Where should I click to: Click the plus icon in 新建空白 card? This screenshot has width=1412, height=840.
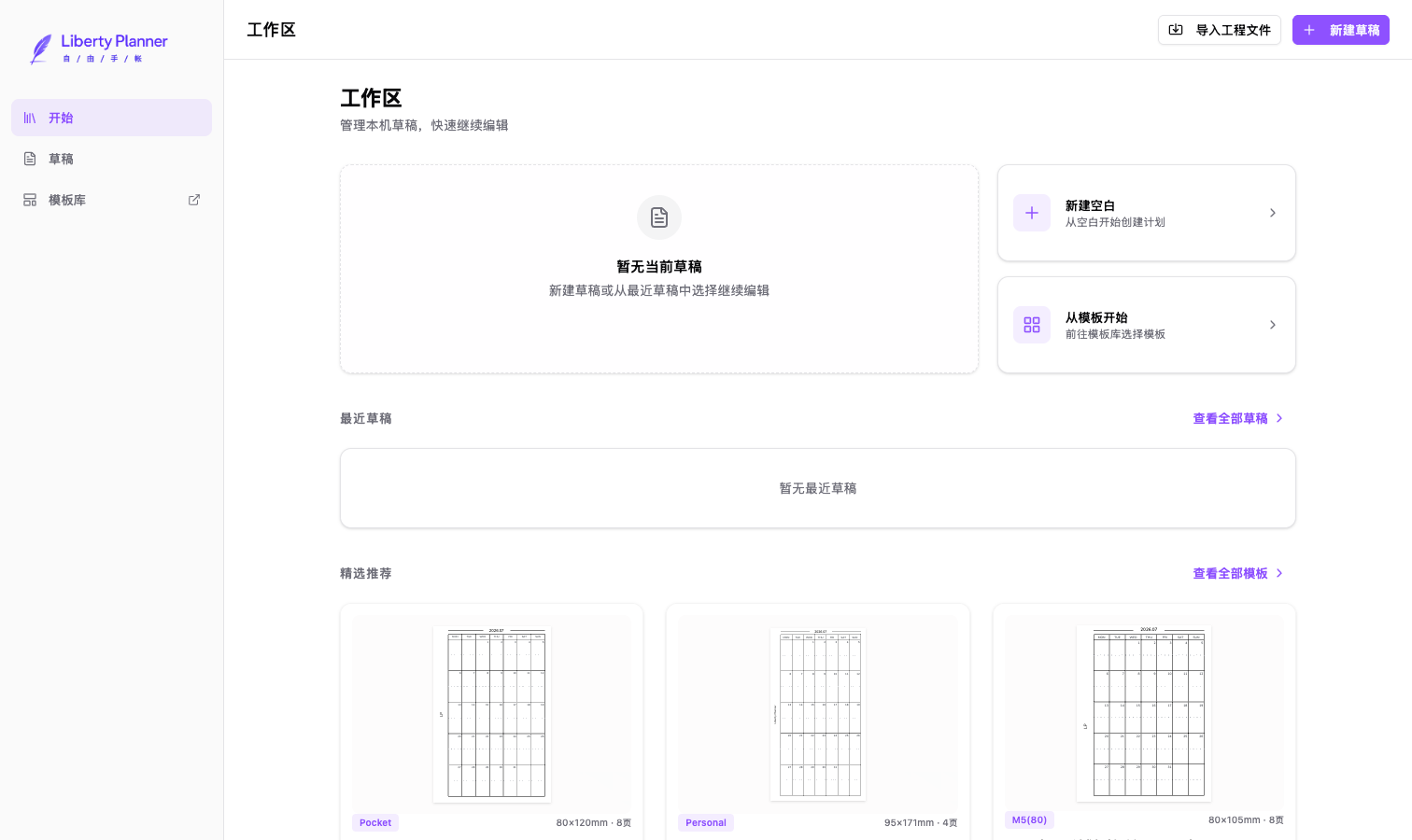[1032, 213]
